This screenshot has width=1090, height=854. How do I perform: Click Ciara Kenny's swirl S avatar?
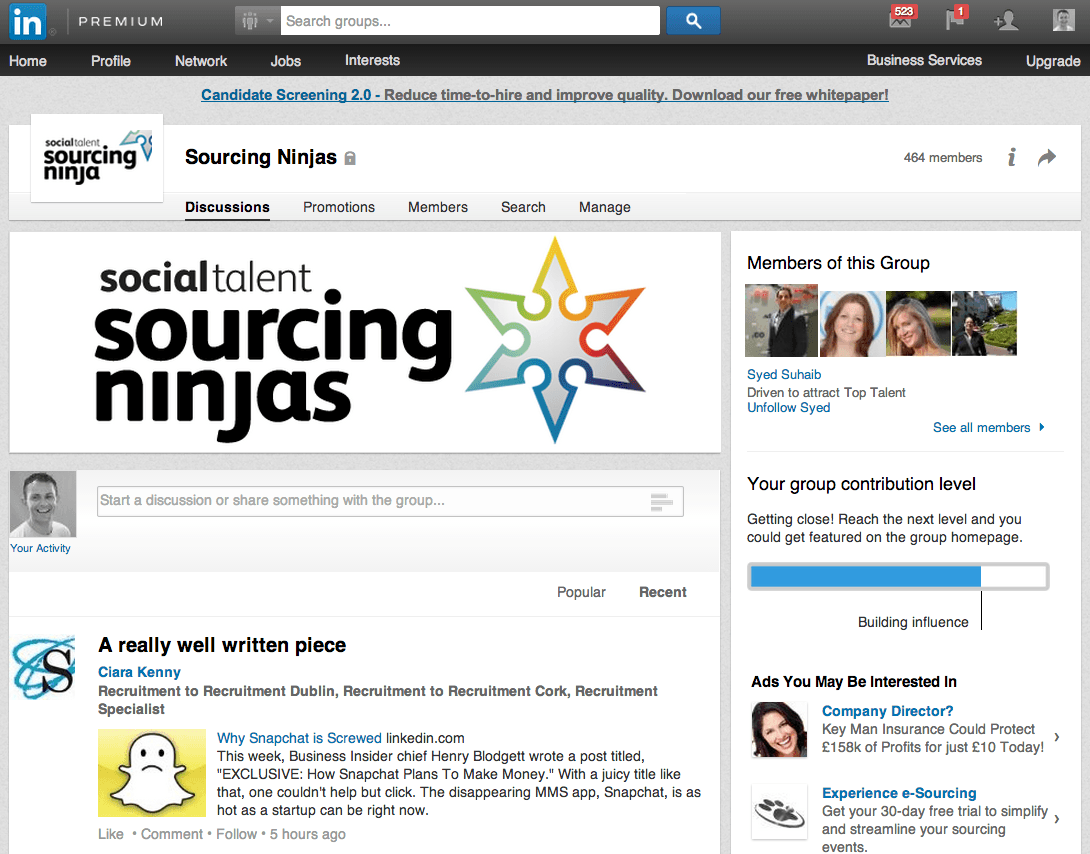(x=43, y=666)
